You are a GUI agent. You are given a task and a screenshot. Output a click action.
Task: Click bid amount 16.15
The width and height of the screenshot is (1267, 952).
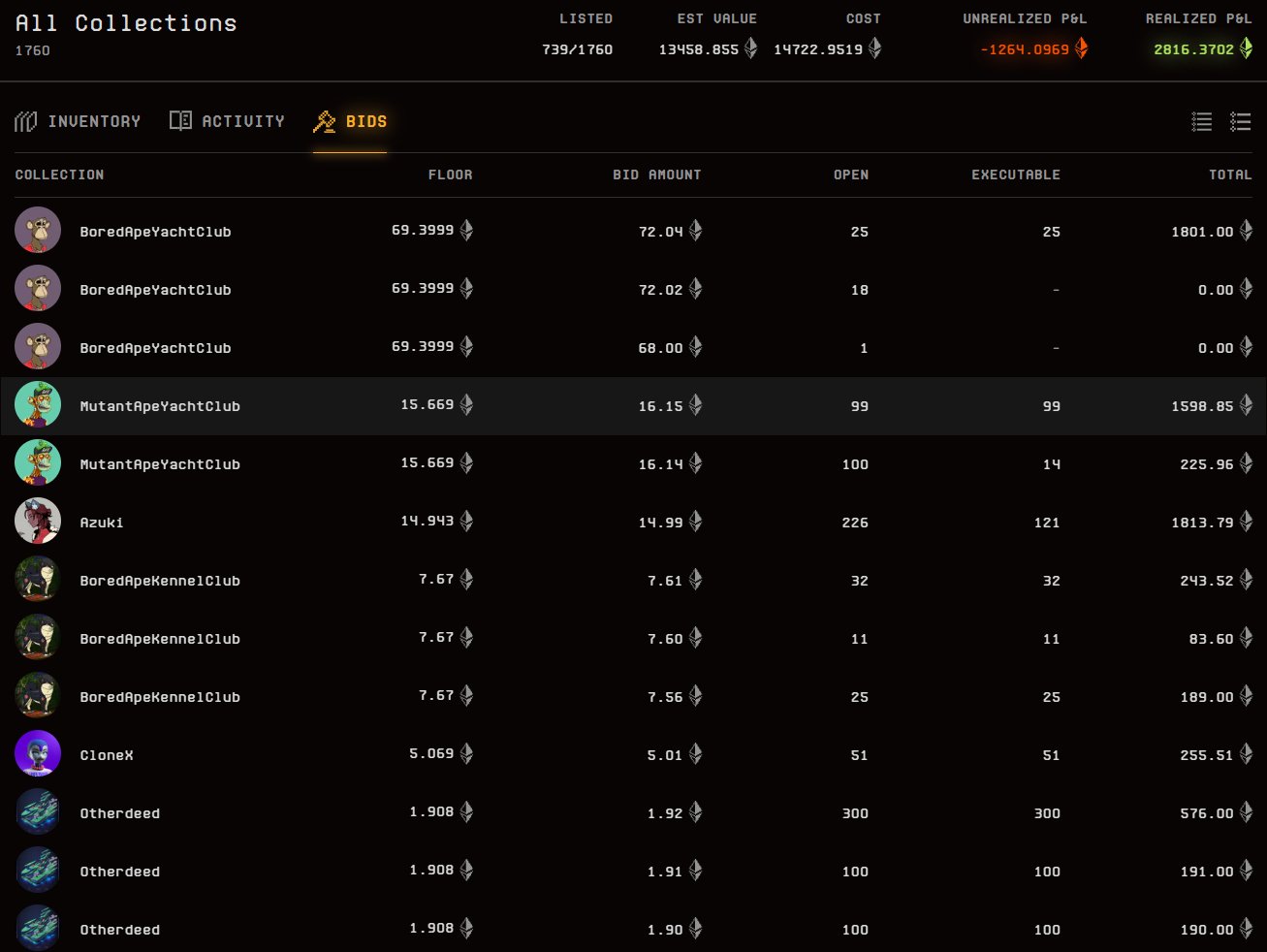[x=661, y=406]
